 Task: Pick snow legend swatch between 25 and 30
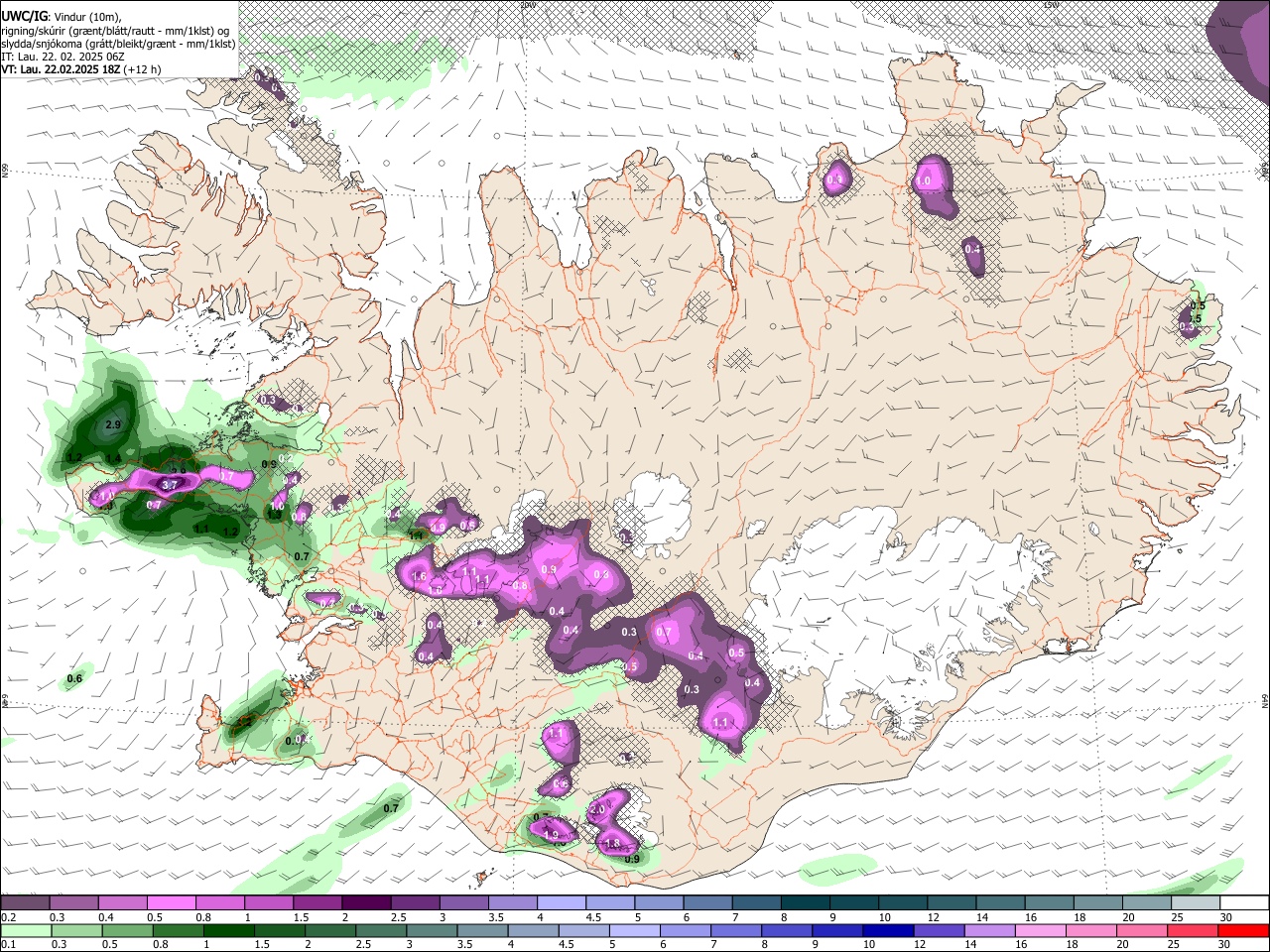point(1196,902)
